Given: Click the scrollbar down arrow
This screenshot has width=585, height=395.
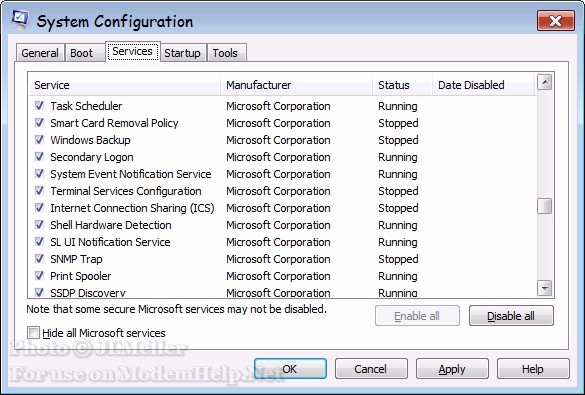Looking at the screenshot, I should [545, 288].
